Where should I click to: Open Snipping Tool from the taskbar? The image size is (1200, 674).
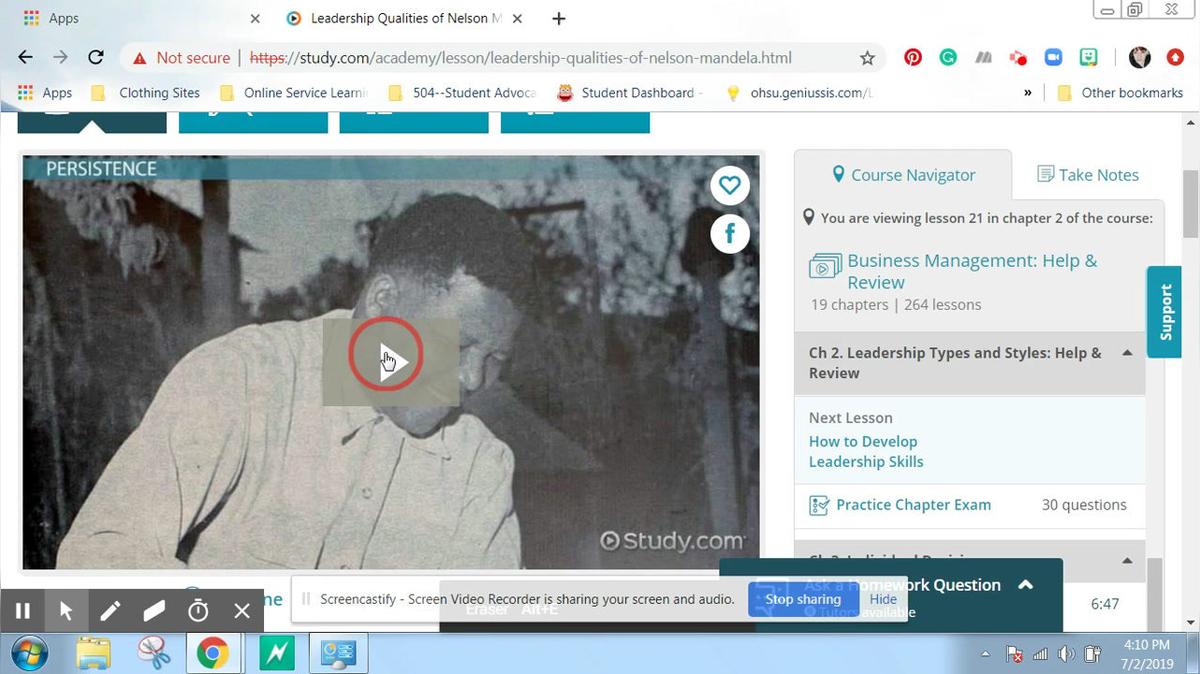point(154,653)
